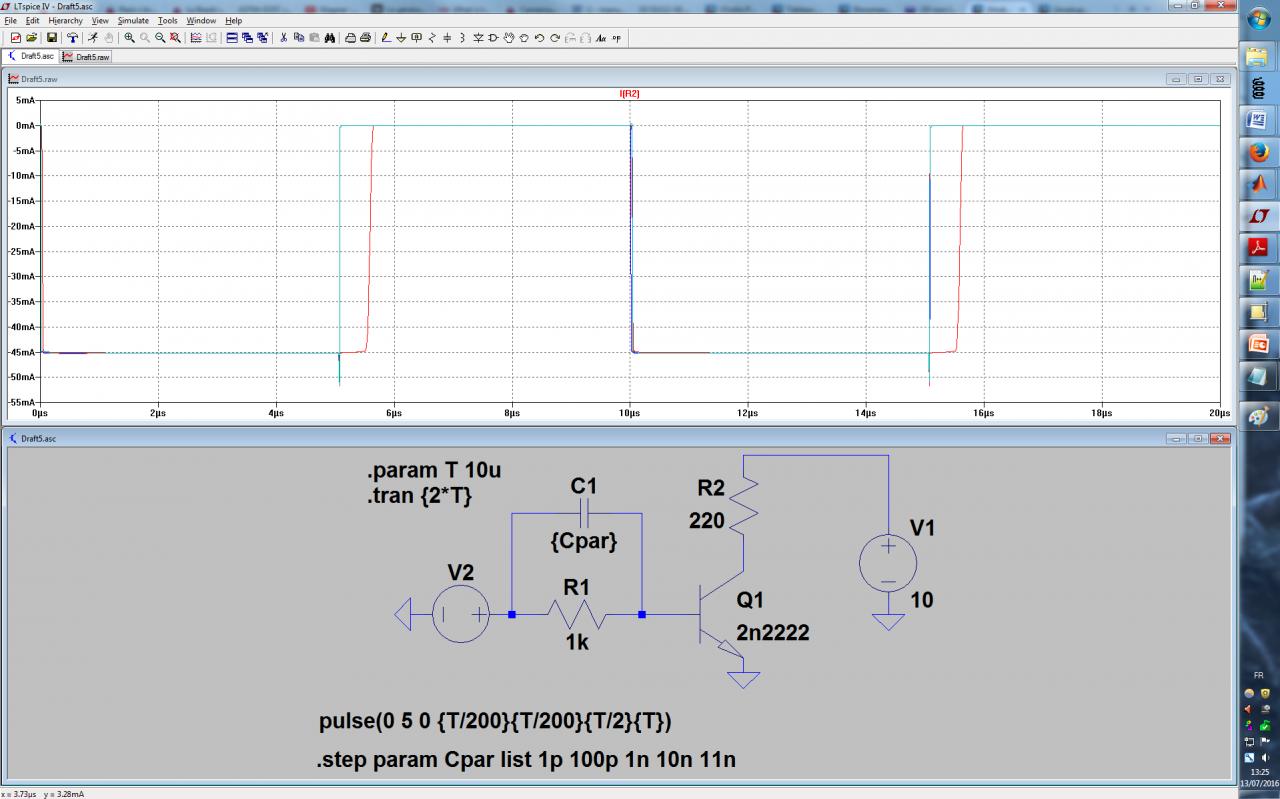Tile windows horizontally using the toolbar icon
1280x799 pixels.
(232, 37)
